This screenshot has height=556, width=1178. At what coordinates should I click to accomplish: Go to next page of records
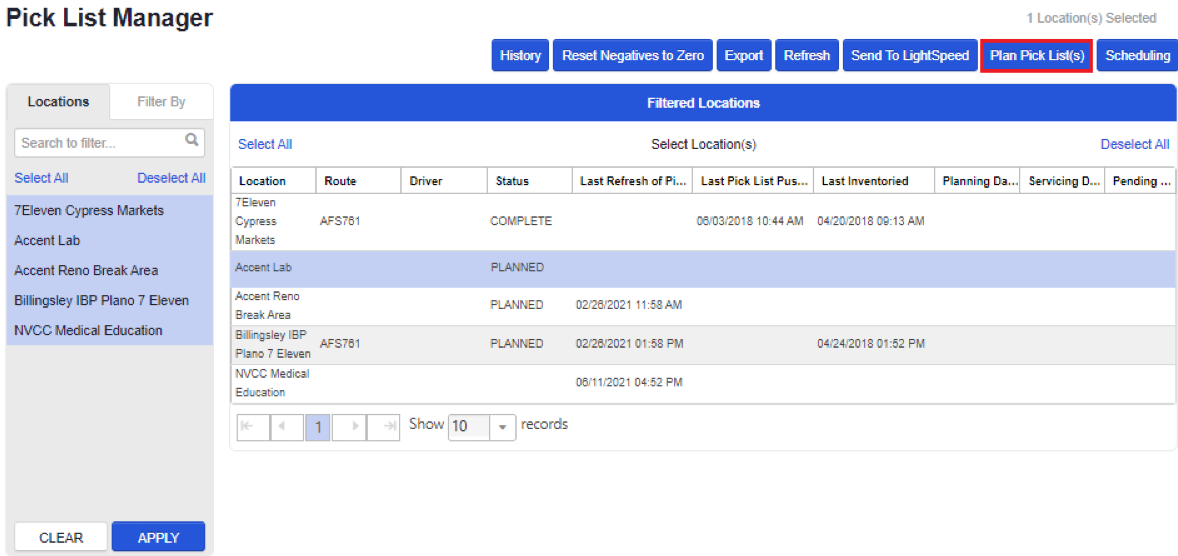click(x=348, y=427)
